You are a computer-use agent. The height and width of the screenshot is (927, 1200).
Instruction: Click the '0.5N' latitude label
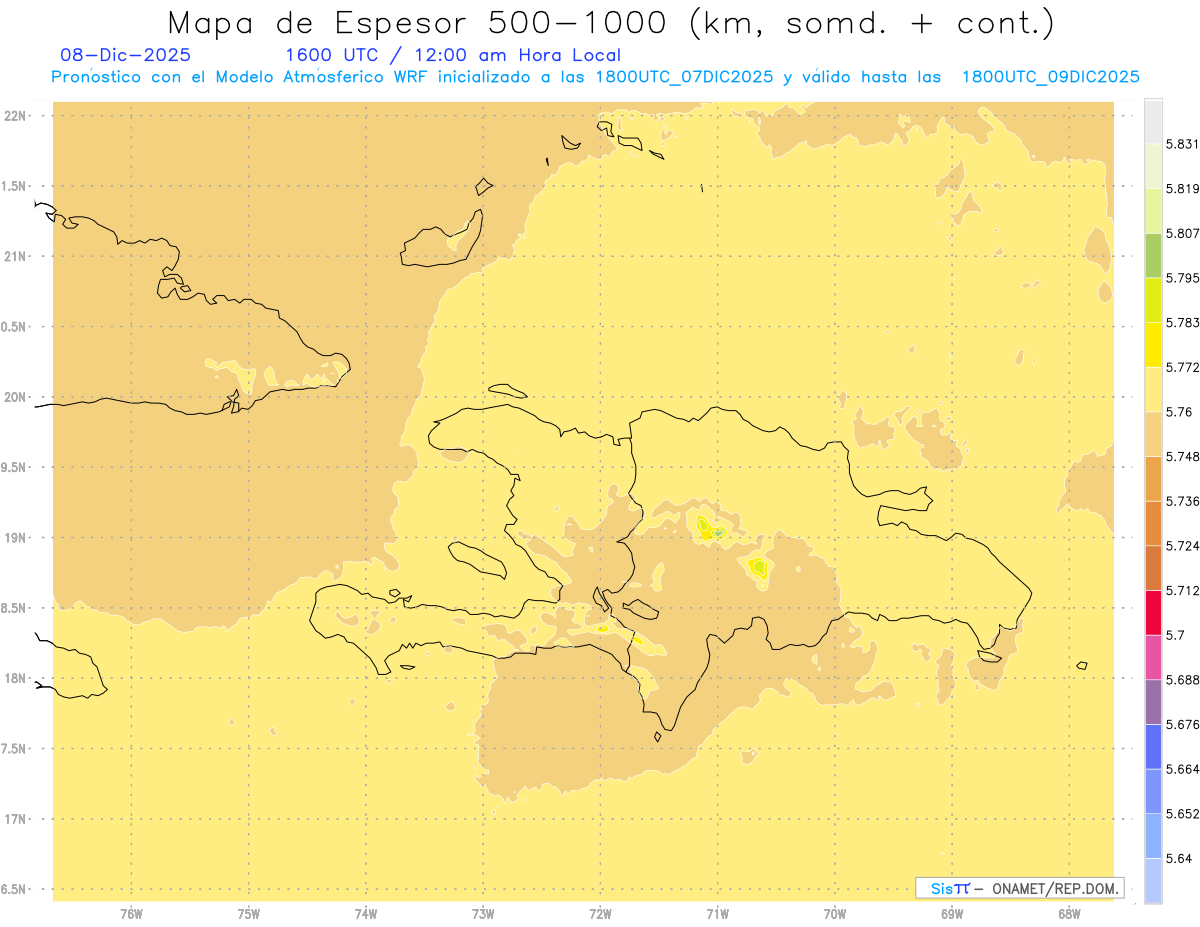[15, 327]
